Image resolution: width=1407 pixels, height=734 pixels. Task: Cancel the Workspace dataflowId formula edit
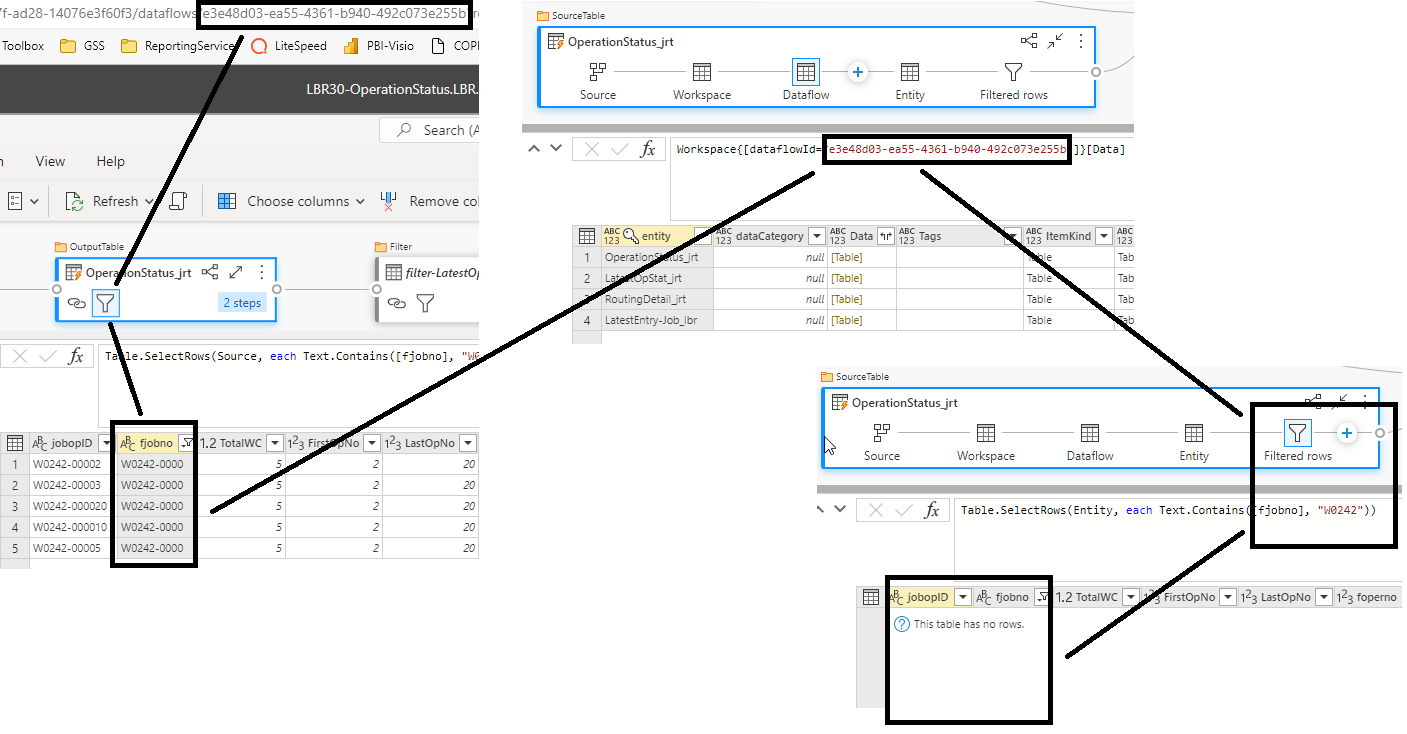(x=592, y=149)
